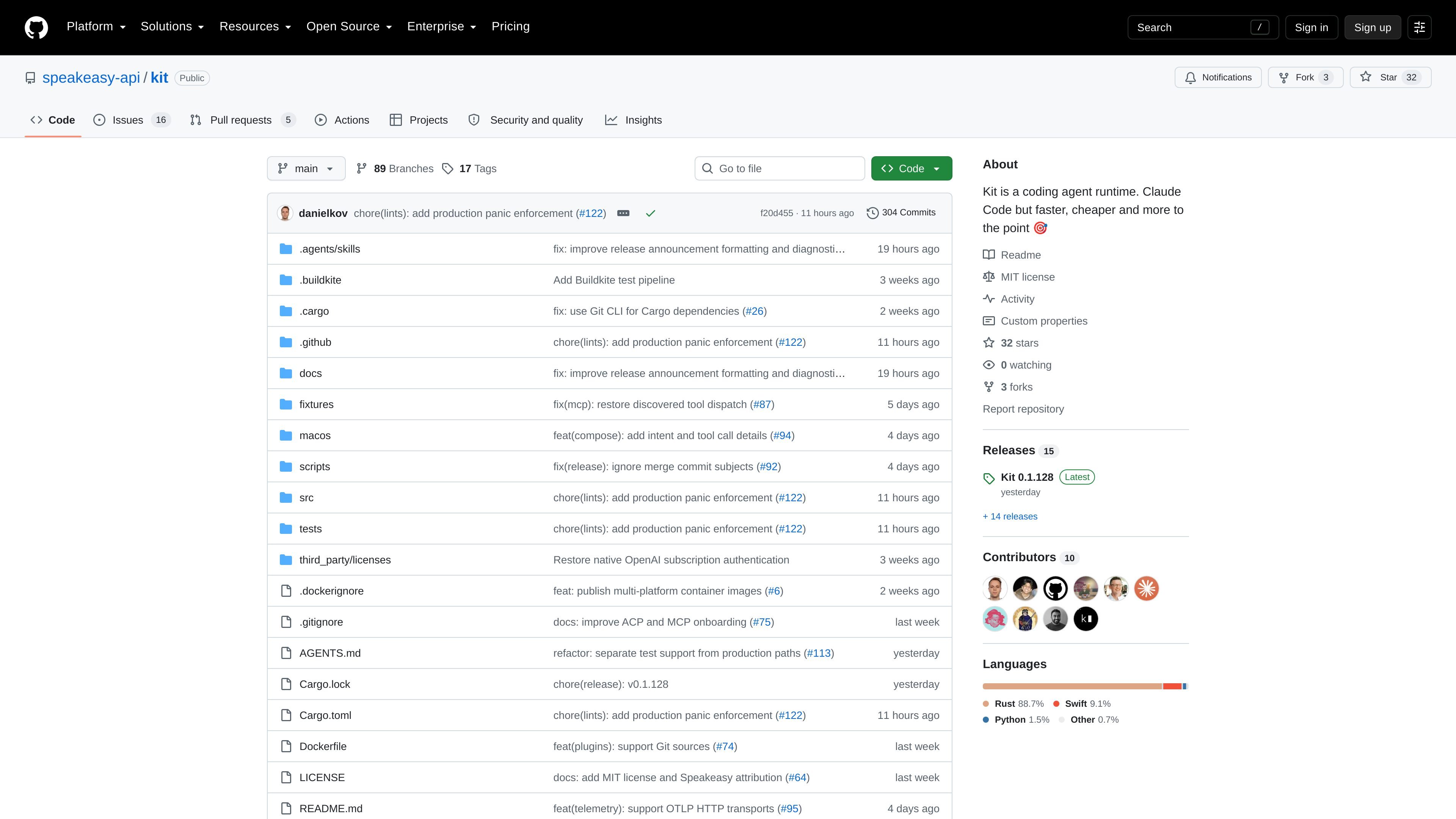The image size is (1456, 819).
Task: Click the LICENSE file icon
Action: click(x=286, y=777)
